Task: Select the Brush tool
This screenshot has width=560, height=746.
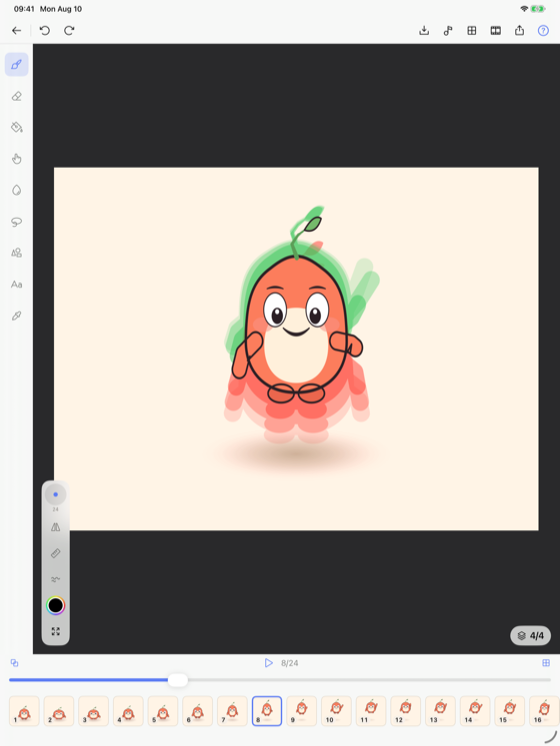Action: click(x=17, y=64)
